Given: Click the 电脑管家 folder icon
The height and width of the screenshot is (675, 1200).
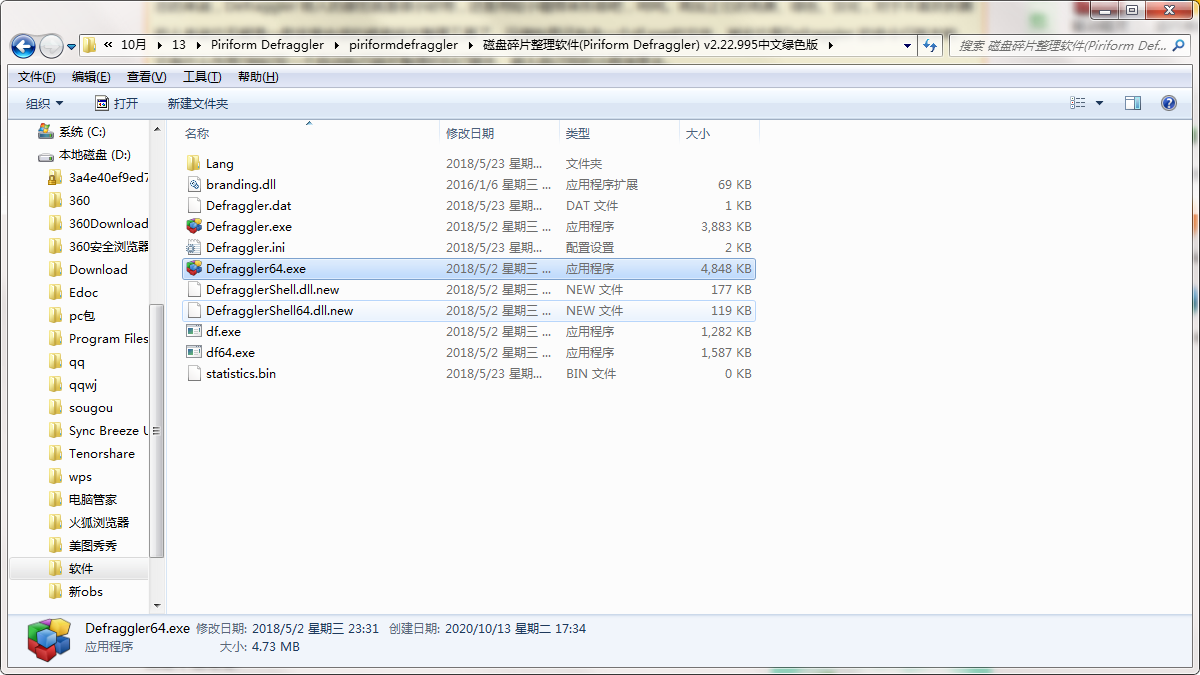Looking at the screenshot, I should pyautogui.click(x=56, y=500).
